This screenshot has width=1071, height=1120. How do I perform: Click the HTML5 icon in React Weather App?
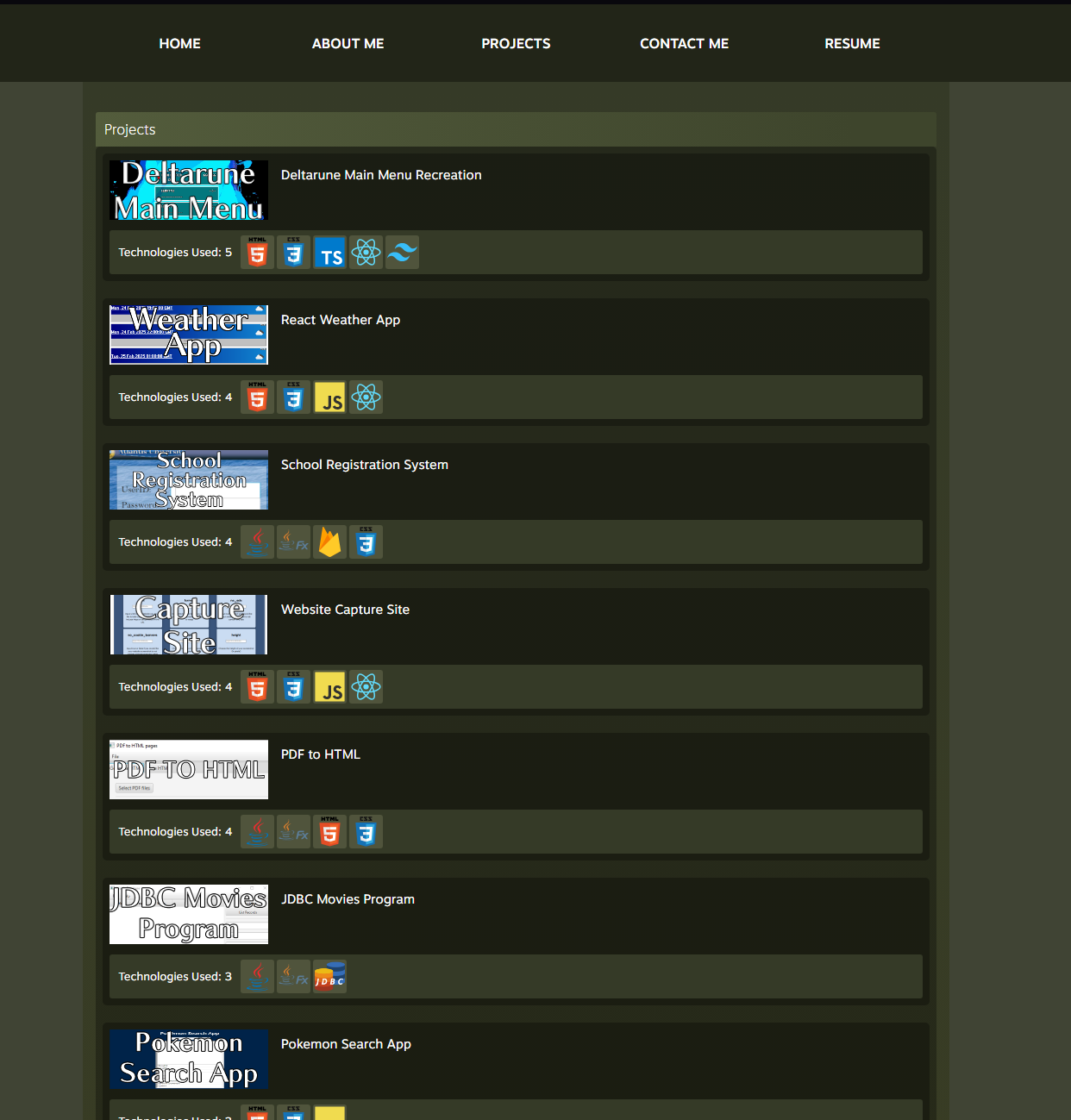[x=257, y=397]
